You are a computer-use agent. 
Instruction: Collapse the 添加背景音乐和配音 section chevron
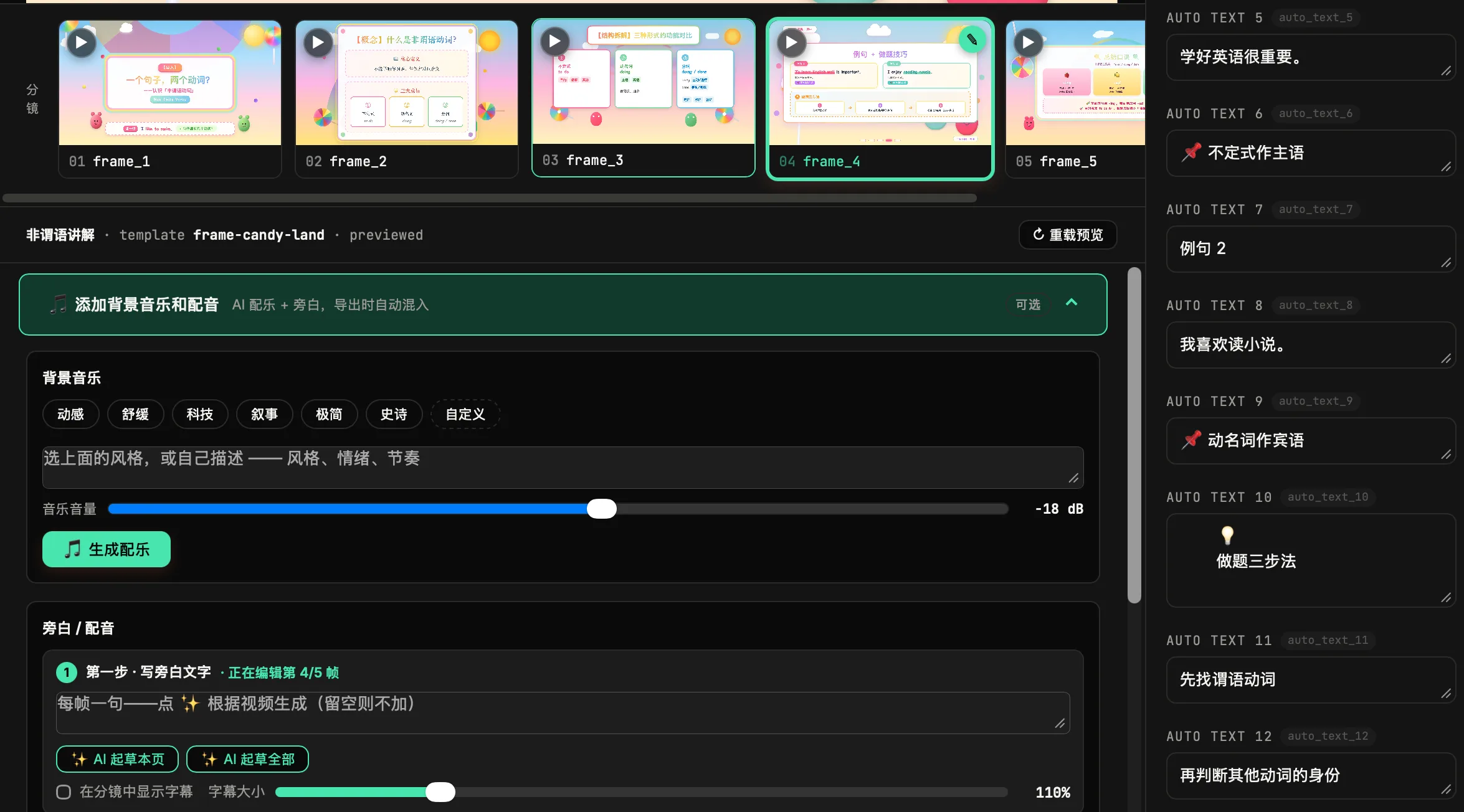pos(1072,303)
